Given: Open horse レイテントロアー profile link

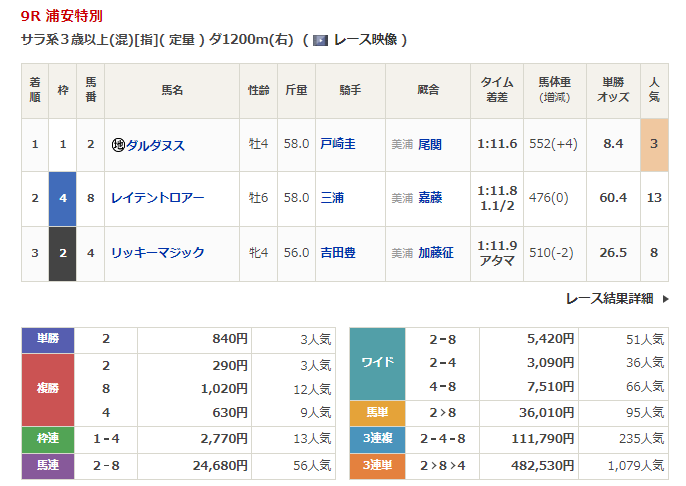Looking at the screenshot, I should (157, 198).
